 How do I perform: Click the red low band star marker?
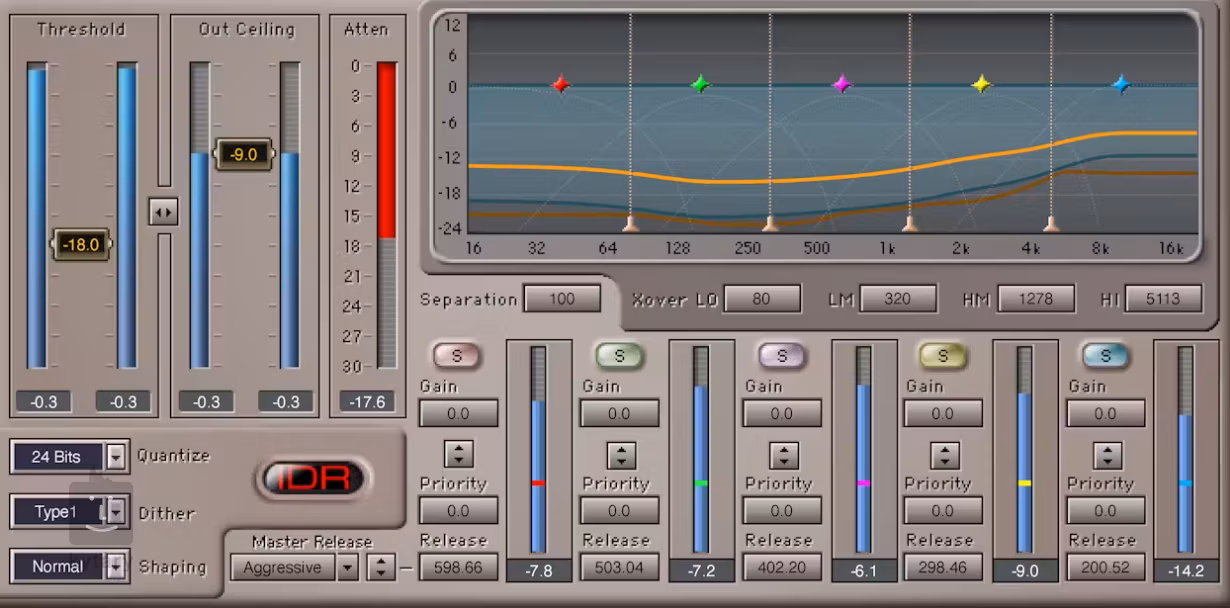tap(561, 85)
